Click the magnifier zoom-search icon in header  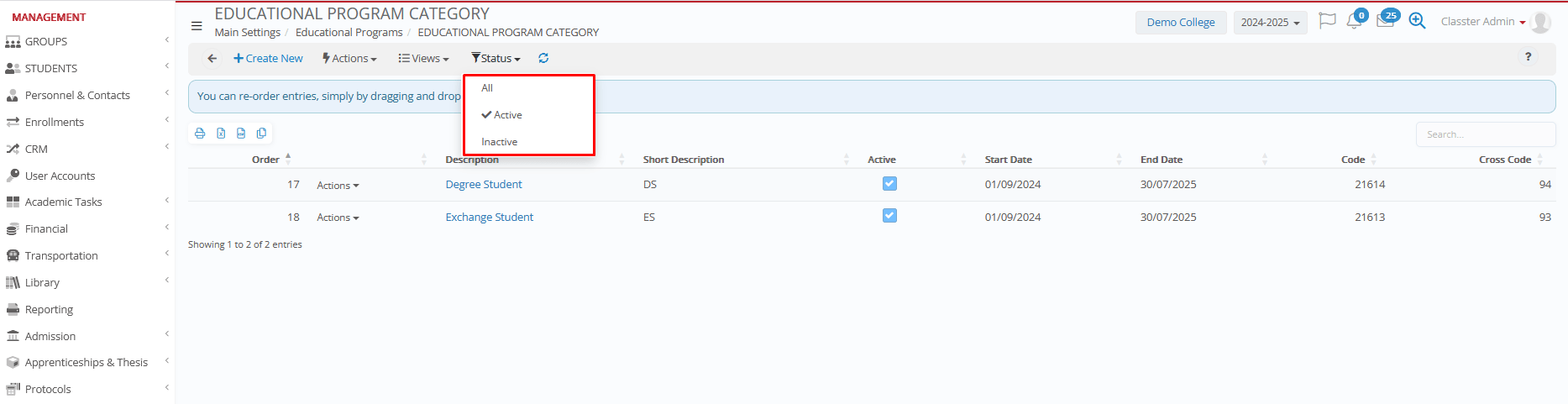click(1417, 22)
